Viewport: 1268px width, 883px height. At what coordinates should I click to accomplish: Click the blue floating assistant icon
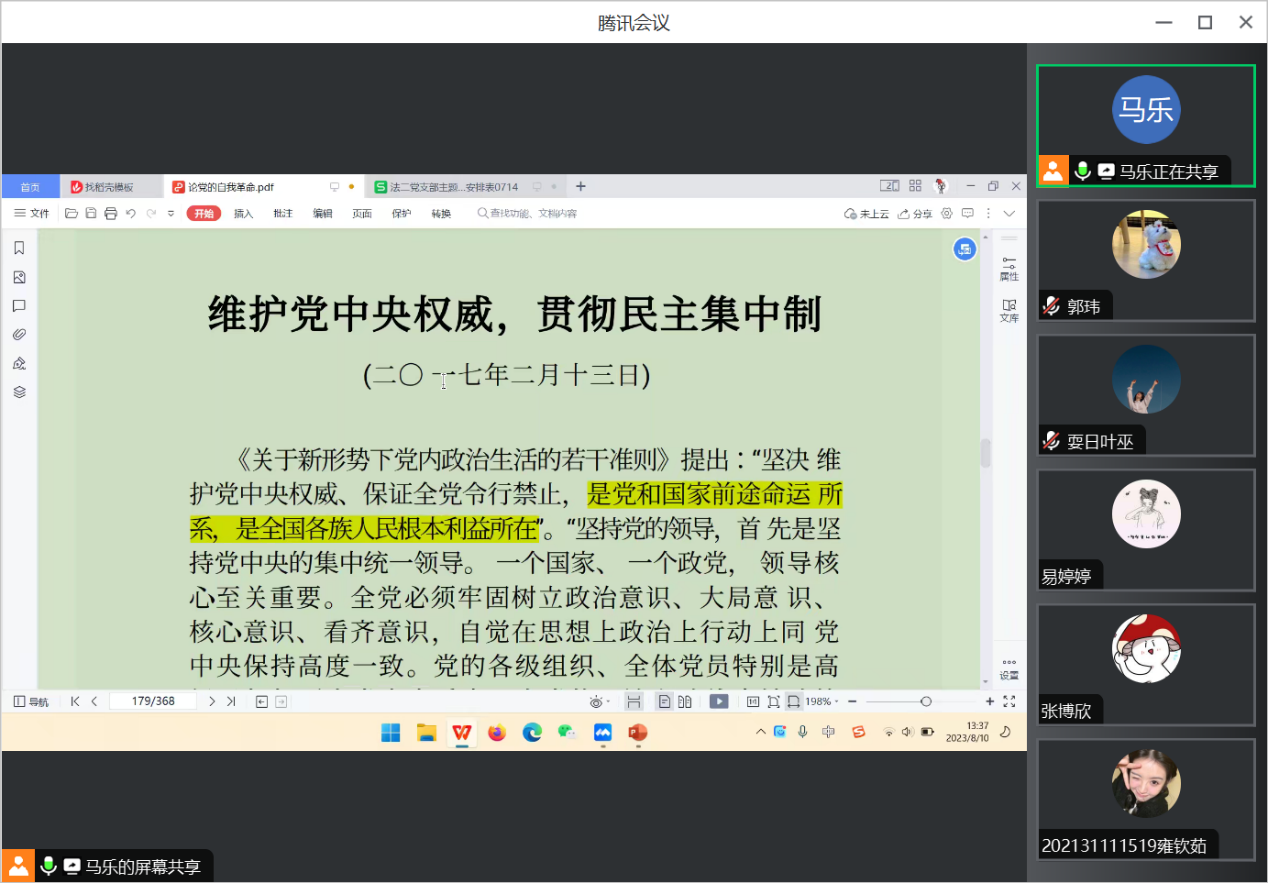click(x=964, y=249)
